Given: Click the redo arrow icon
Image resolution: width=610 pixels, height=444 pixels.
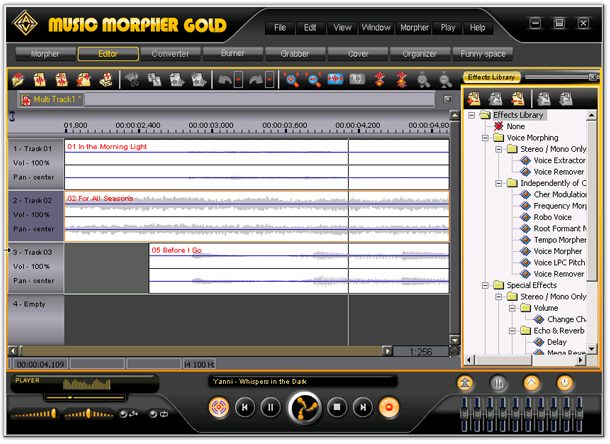Looking at the screenshot, I should pos(256,80).
